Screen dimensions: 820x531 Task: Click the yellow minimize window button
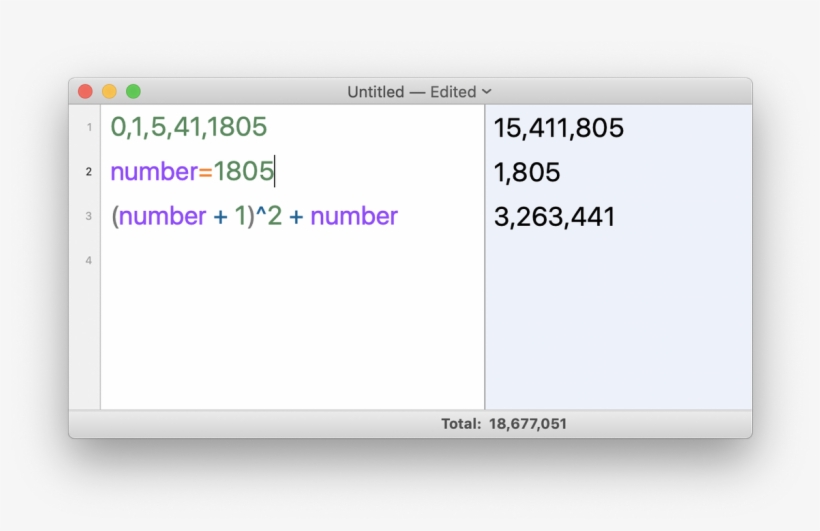109,91
